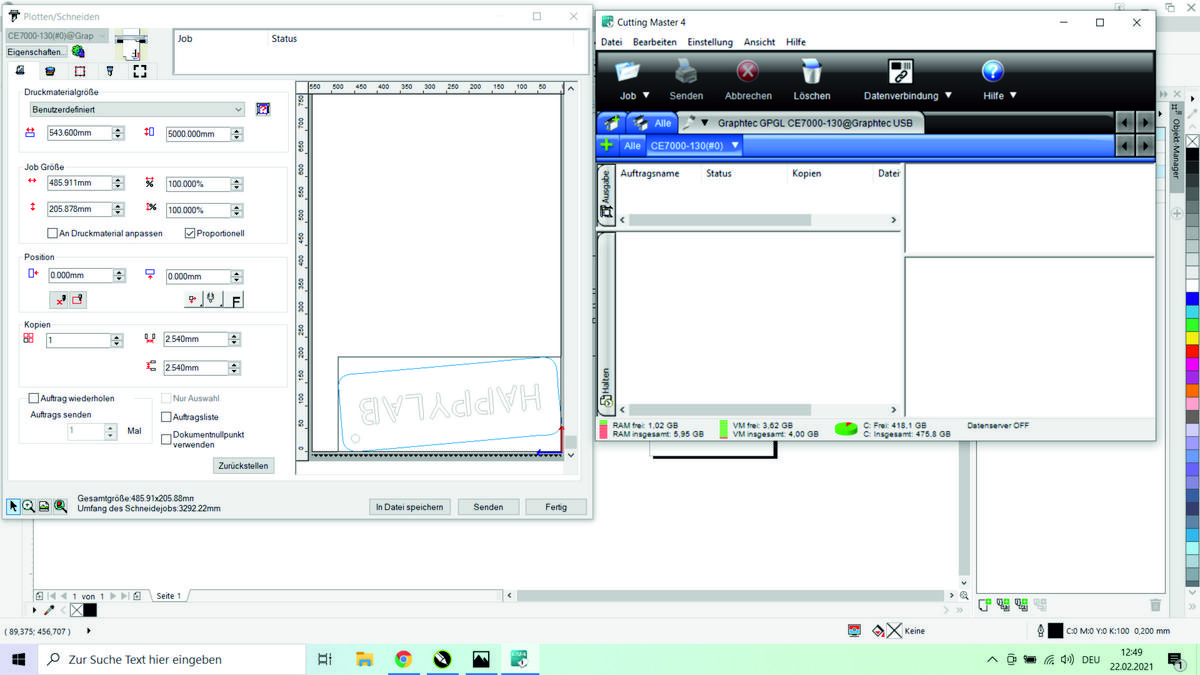Open the CE7000-130(#0) device dropdown
This screenshot has width=1200, height=675.
point(694,146)
